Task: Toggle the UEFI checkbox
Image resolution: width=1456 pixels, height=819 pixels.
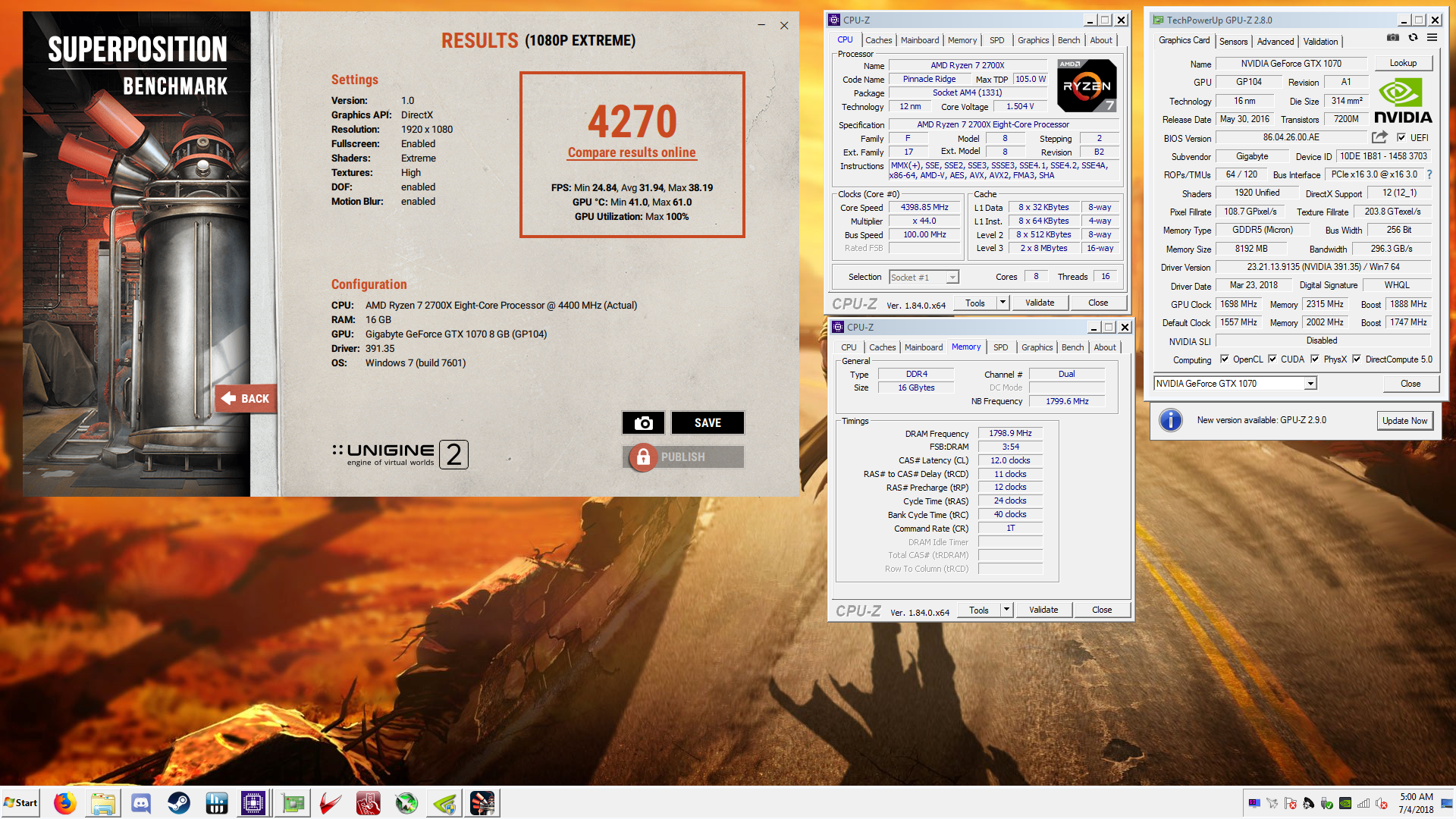Action: [x=1401, y=137]
